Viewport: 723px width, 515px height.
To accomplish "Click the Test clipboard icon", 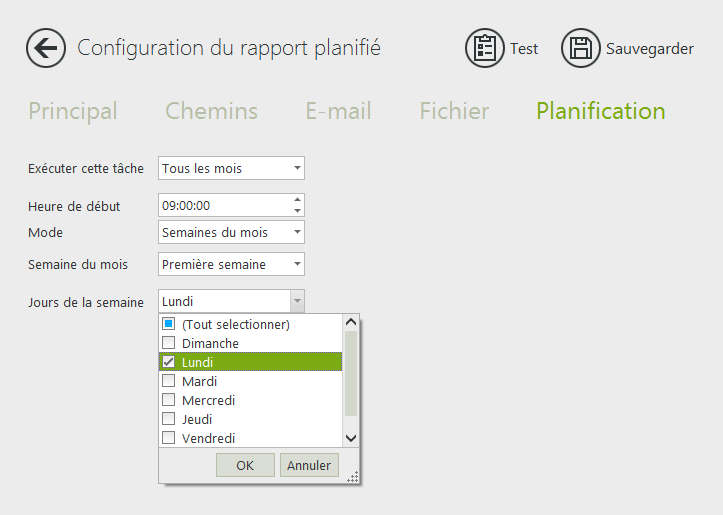I will click(x=485, y=48).
